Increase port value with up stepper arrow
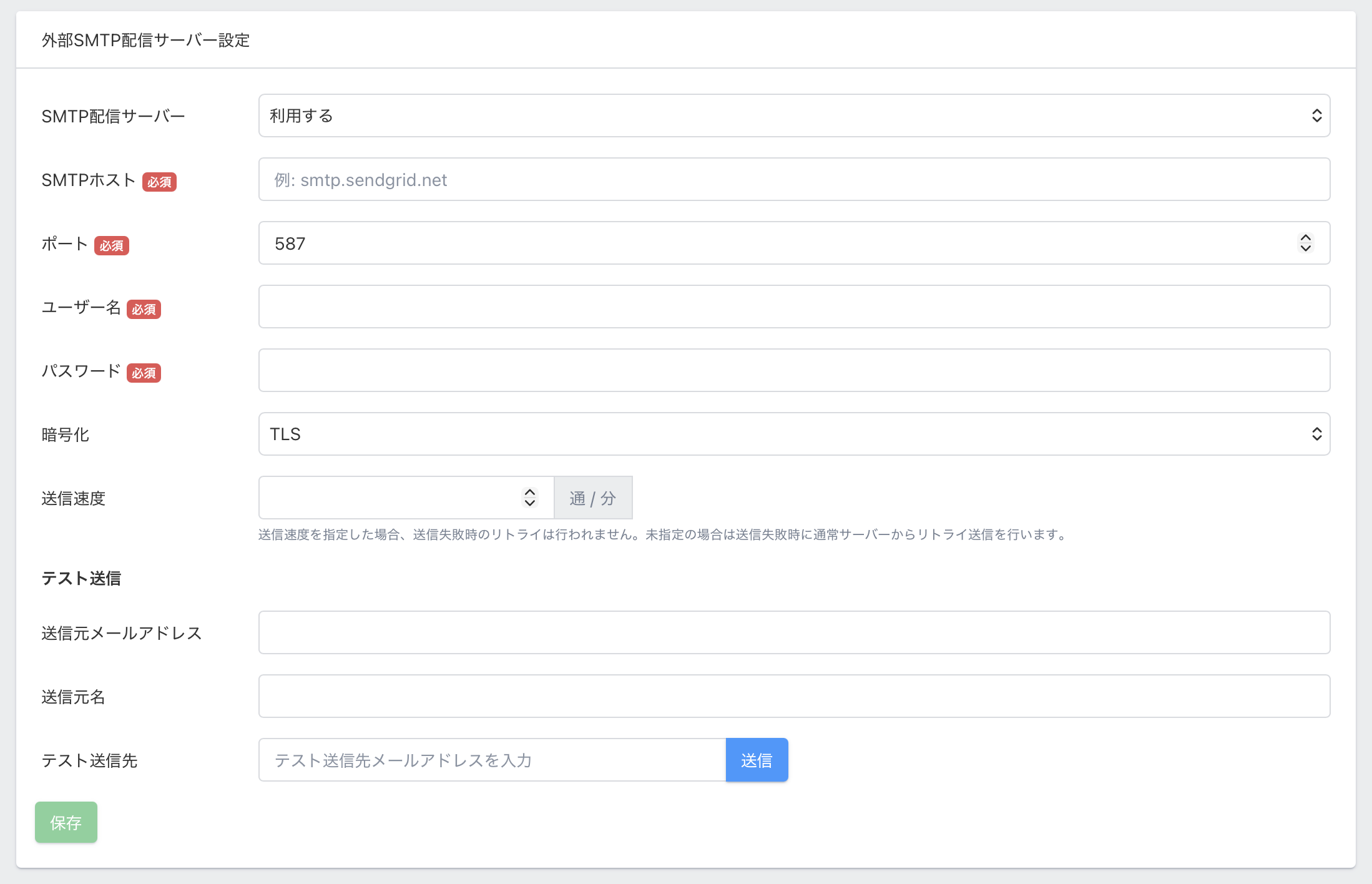The width and height of the screenshot is (1372, 884). 1305,238
